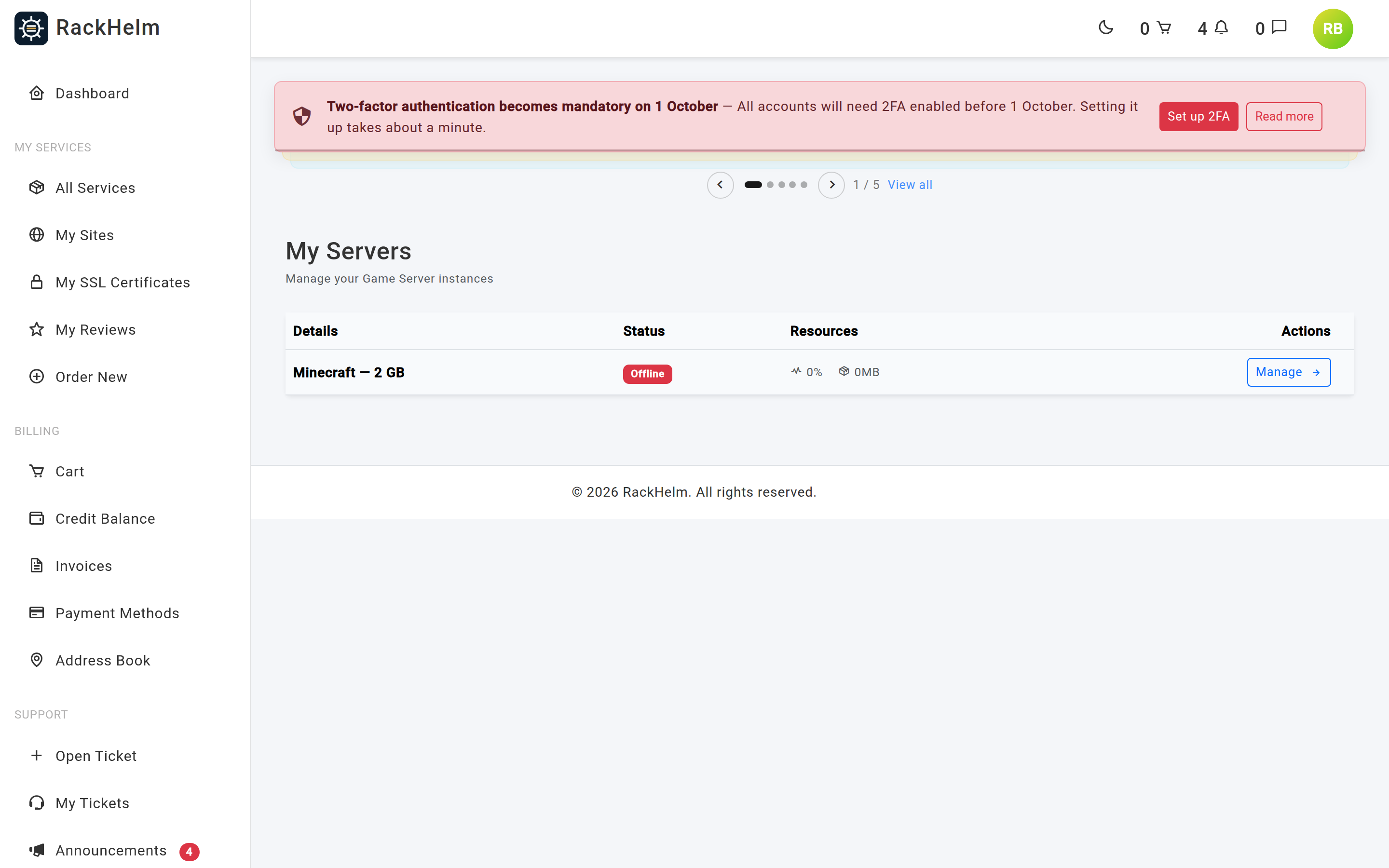The width and height of the screenshot is (1389, 868).
Task: Click the 0% CPU usage indicator
Action: coord(806,372)
